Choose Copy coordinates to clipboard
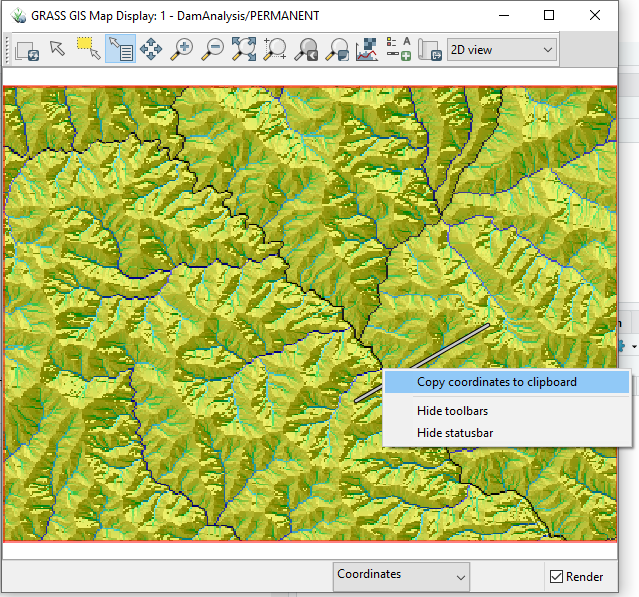This screenshot has height=597, width=639. click(x=496, y=382)
